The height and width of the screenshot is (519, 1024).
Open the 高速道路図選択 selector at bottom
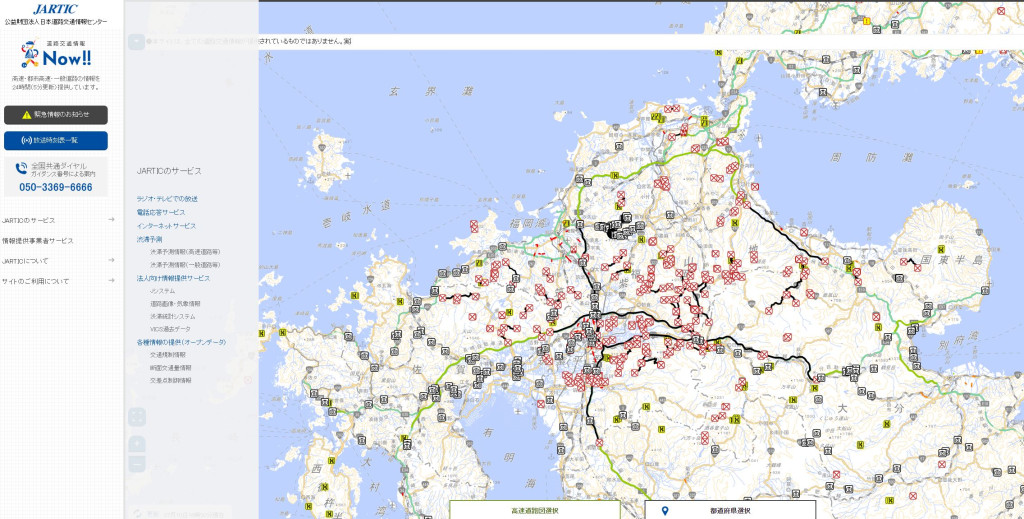click(534, 510)
